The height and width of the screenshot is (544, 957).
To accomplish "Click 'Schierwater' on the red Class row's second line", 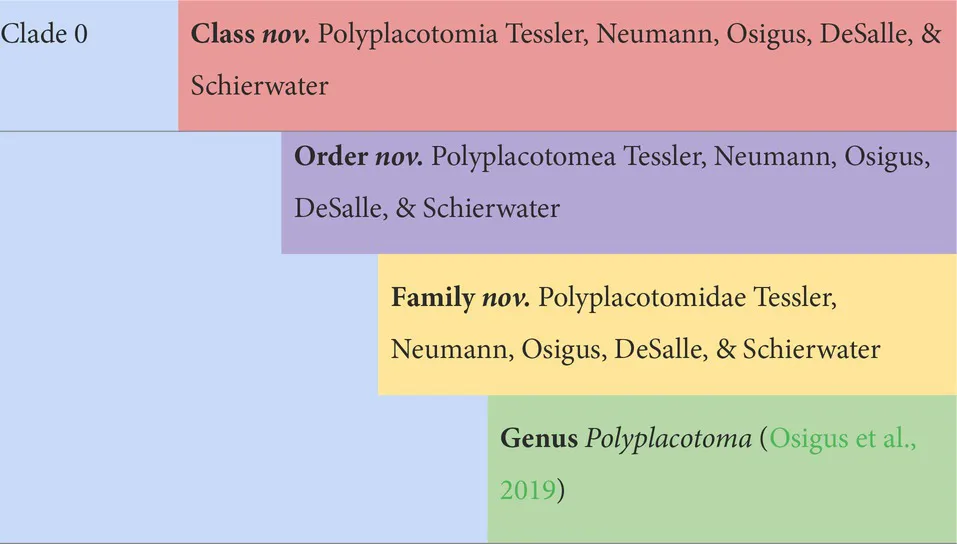I will click(x=259, y=86).
